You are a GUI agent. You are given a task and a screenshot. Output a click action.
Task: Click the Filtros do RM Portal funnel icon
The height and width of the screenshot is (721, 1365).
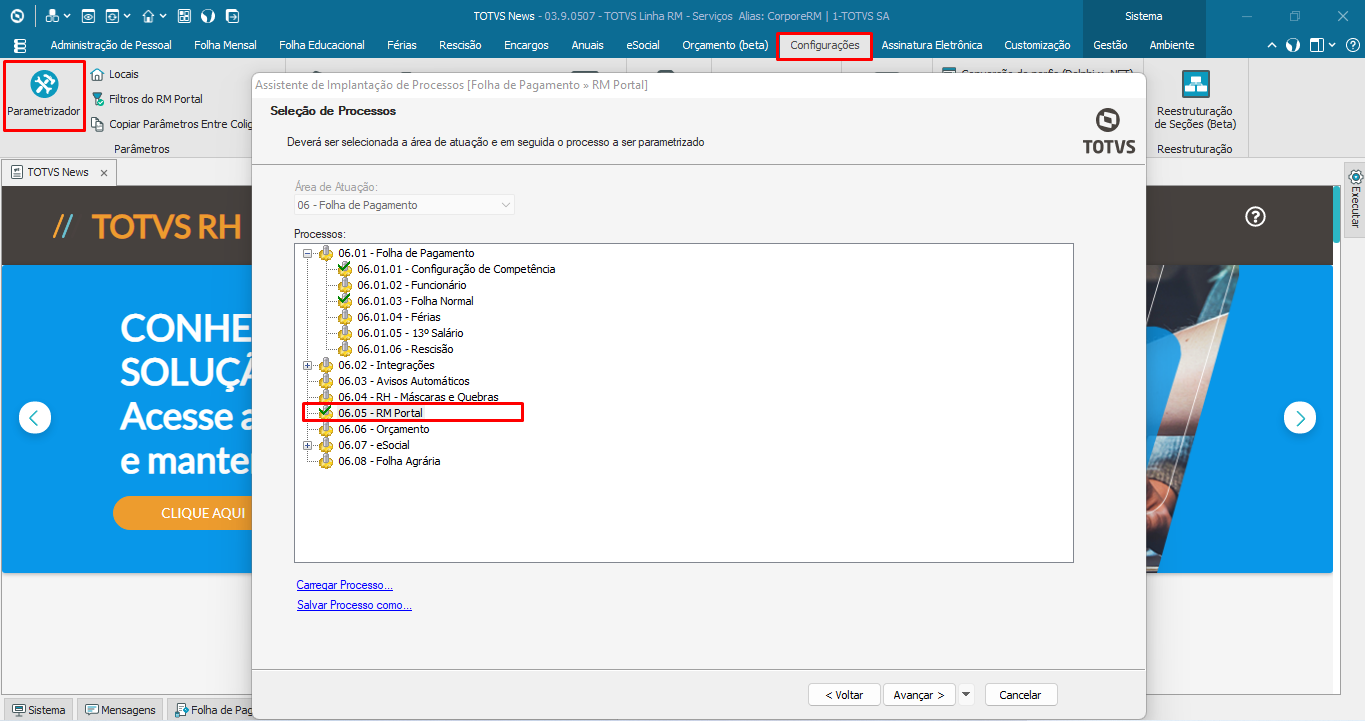pos(98,99)
